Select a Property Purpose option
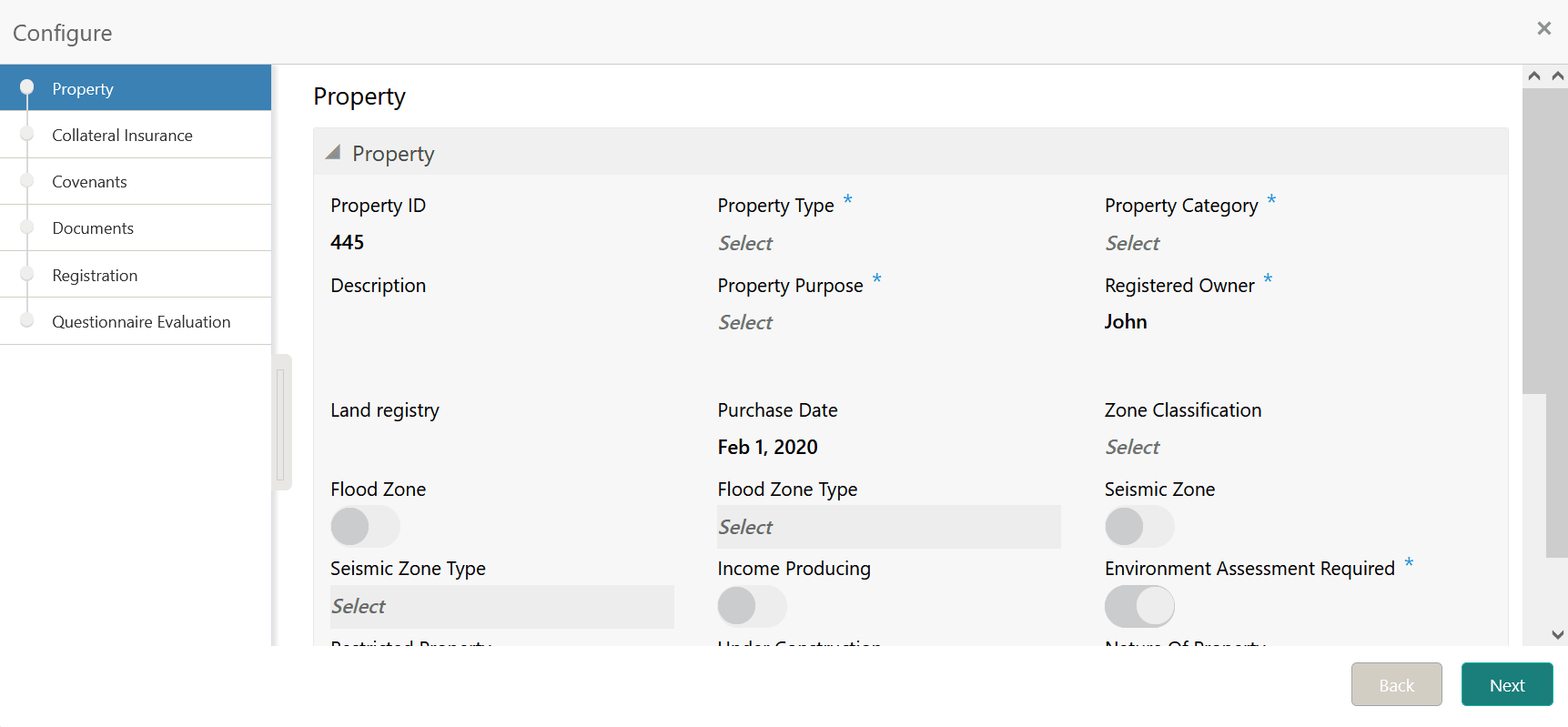Viewport: 1568px width, 727px height. pyautogui.click(x=819, y=322)
